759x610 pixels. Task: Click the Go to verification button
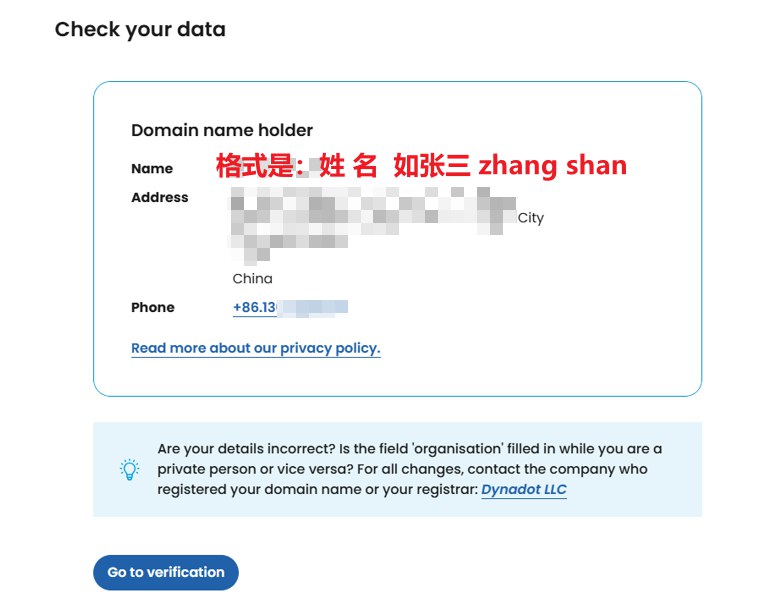(x=166, y=572)
